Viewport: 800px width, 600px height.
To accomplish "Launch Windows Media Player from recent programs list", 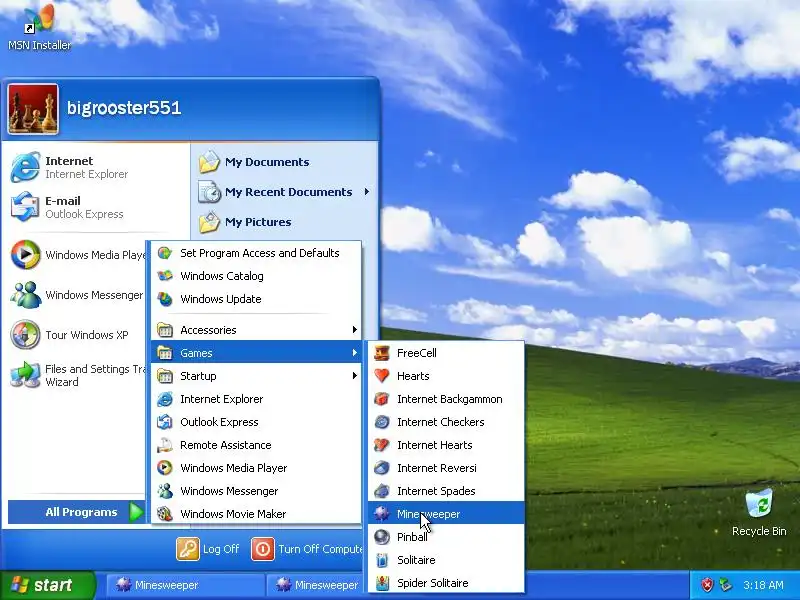I will 79,255.
